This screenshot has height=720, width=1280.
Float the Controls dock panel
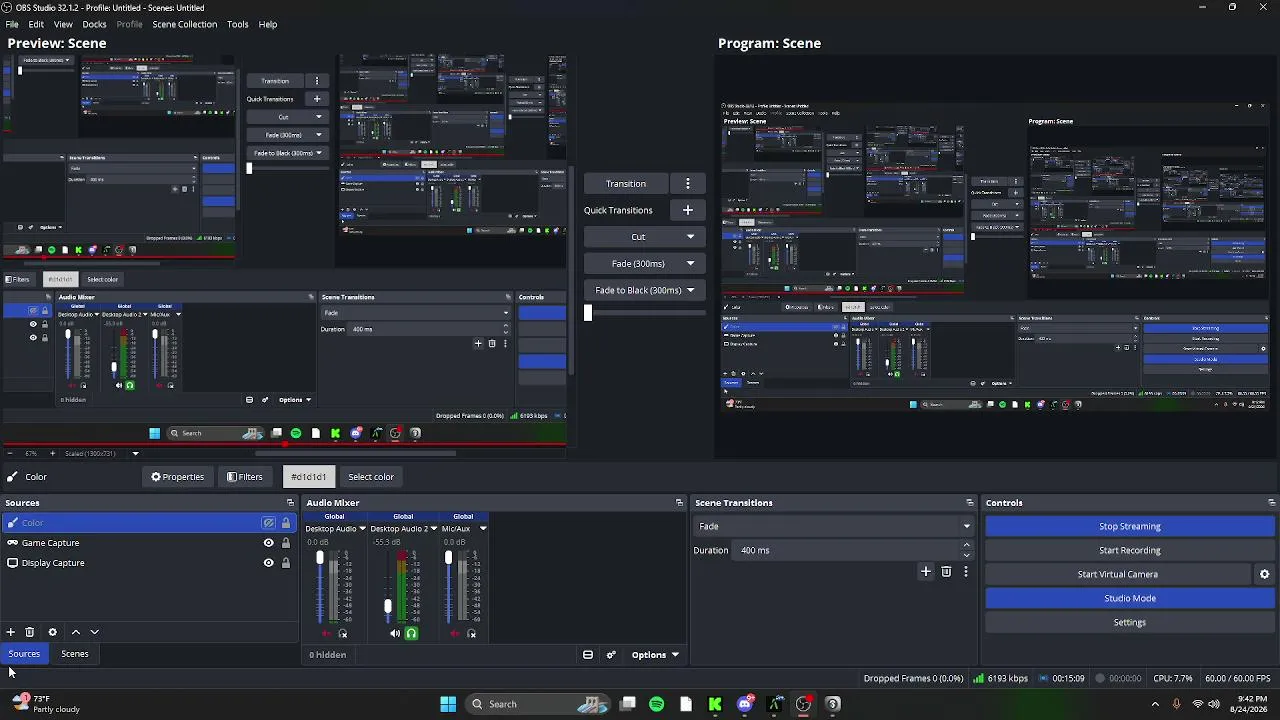point(1271,503)
